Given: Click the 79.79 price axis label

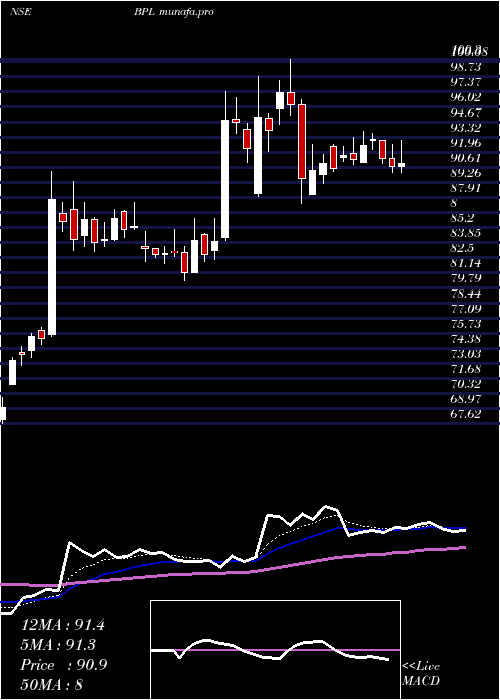Looking at the screenshot, I should point(466,279).
